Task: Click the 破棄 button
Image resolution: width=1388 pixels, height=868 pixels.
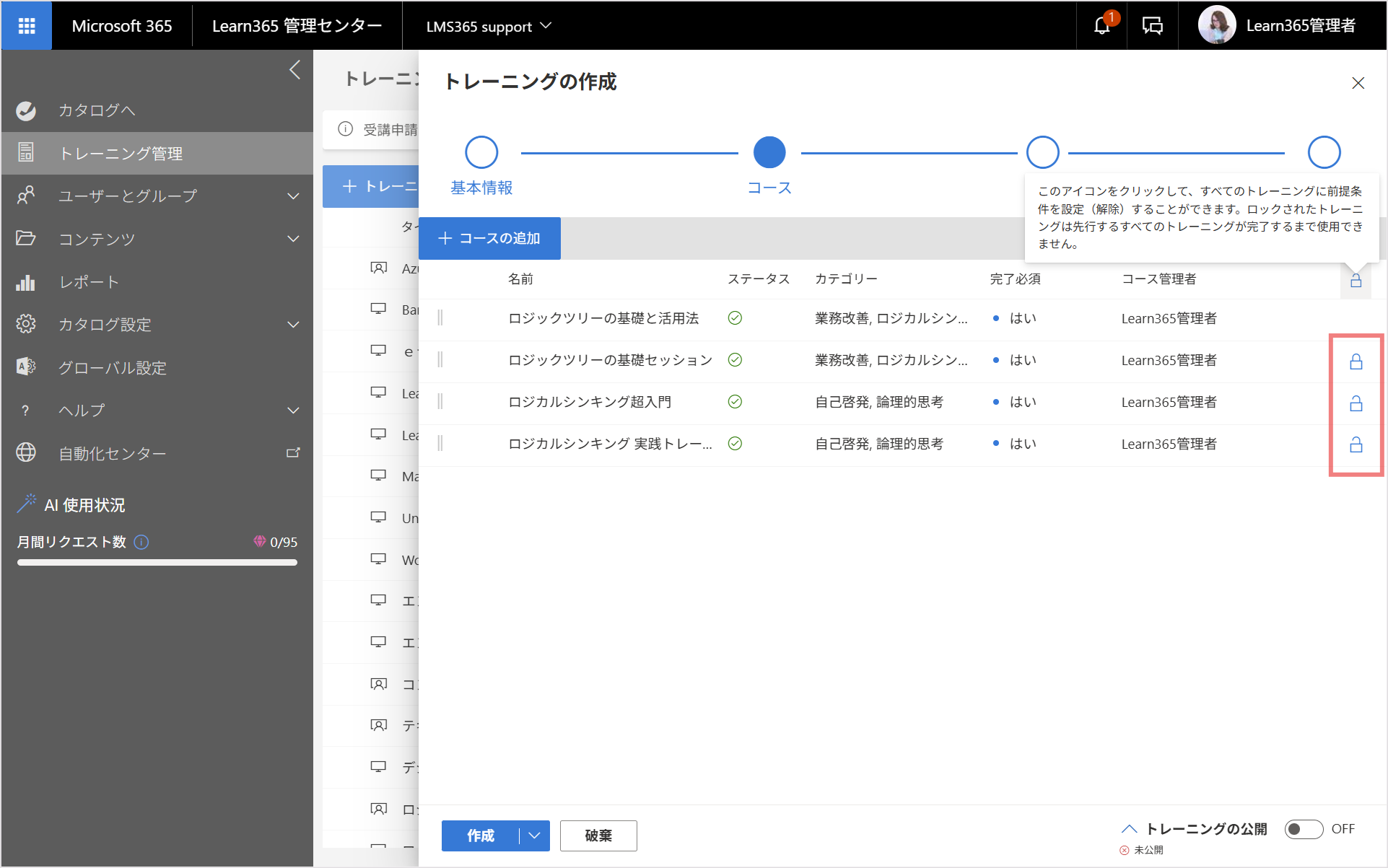Action: [598, 836]
